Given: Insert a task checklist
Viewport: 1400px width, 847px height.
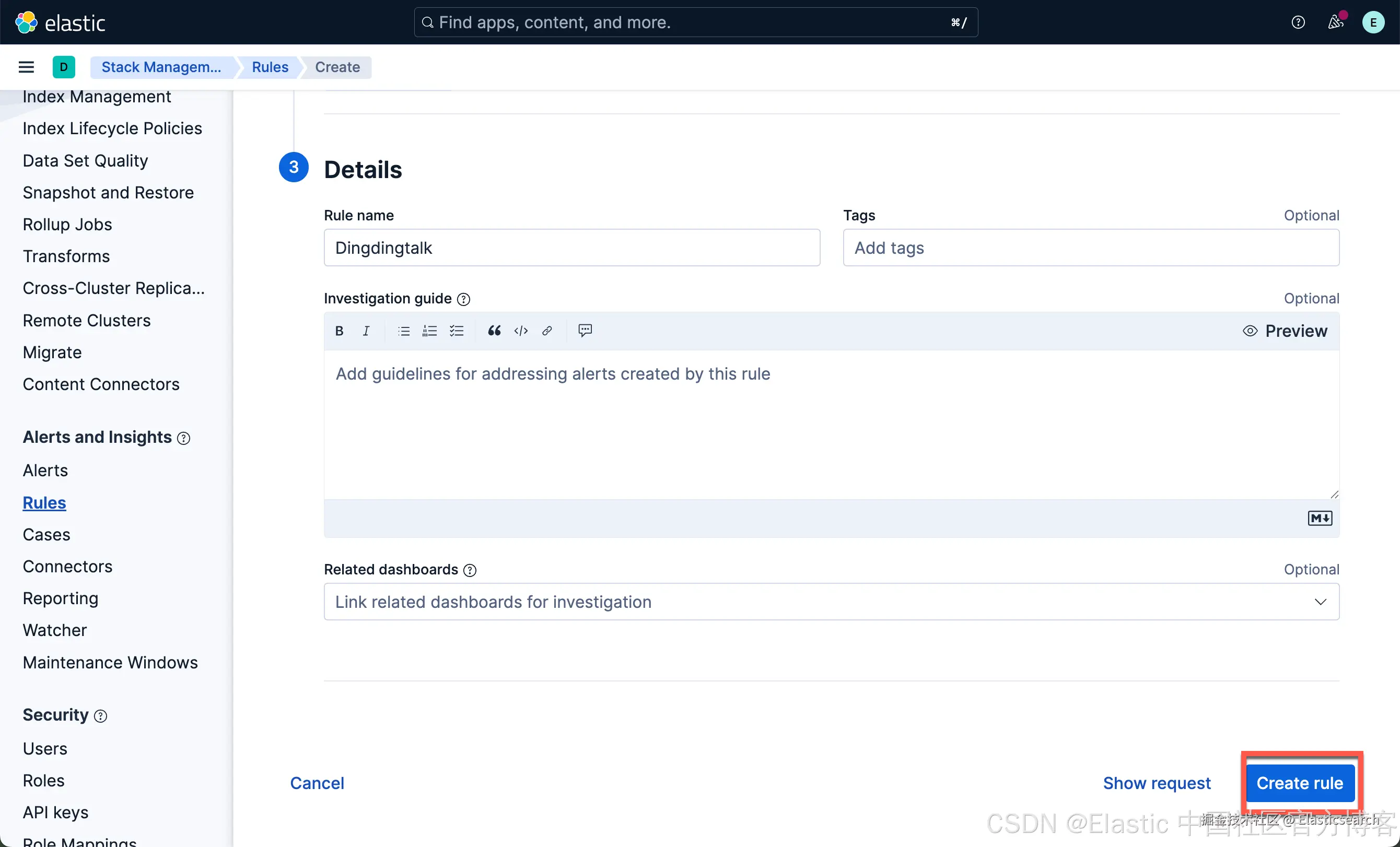Looking at the screenshot, I should [x=456, y=331].
